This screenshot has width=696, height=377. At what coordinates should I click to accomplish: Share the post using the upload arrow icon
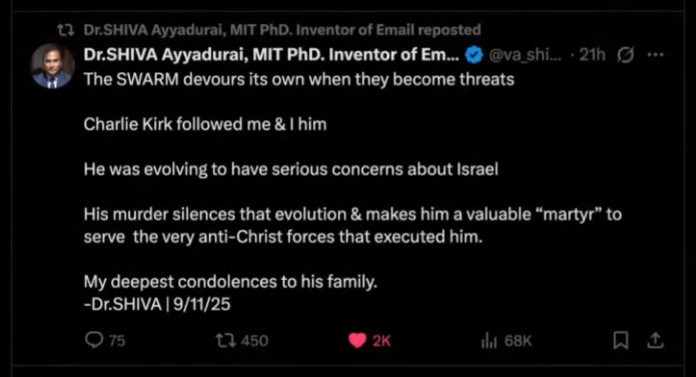655,341
